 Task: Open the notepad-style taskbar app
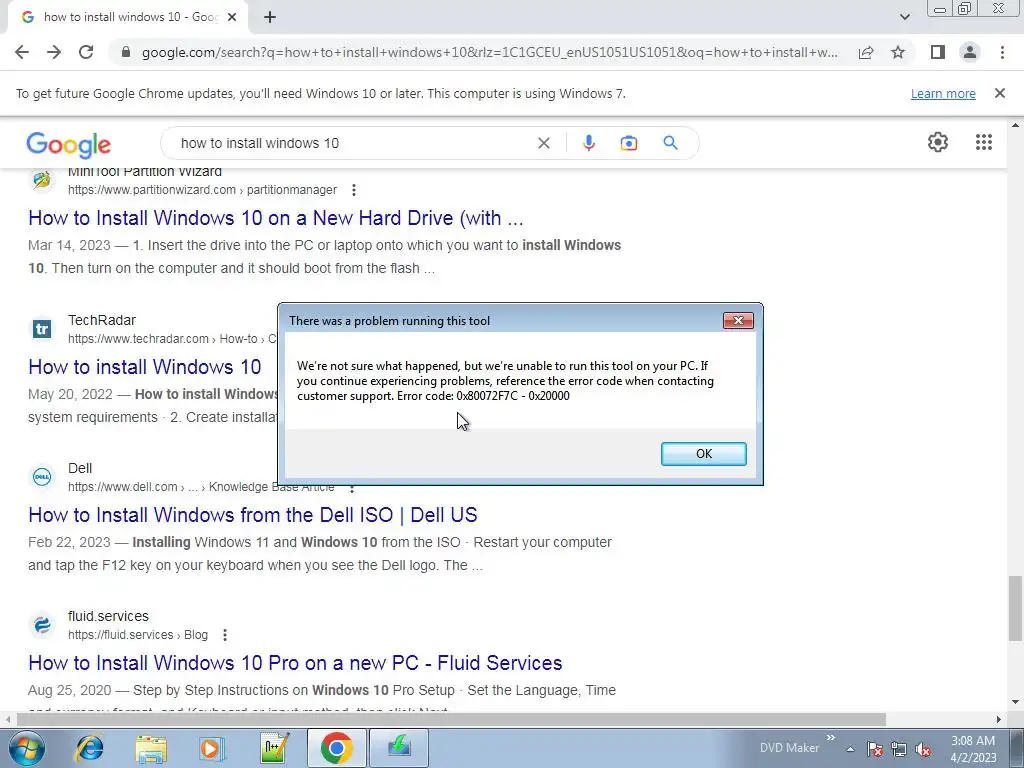[274, 748]
